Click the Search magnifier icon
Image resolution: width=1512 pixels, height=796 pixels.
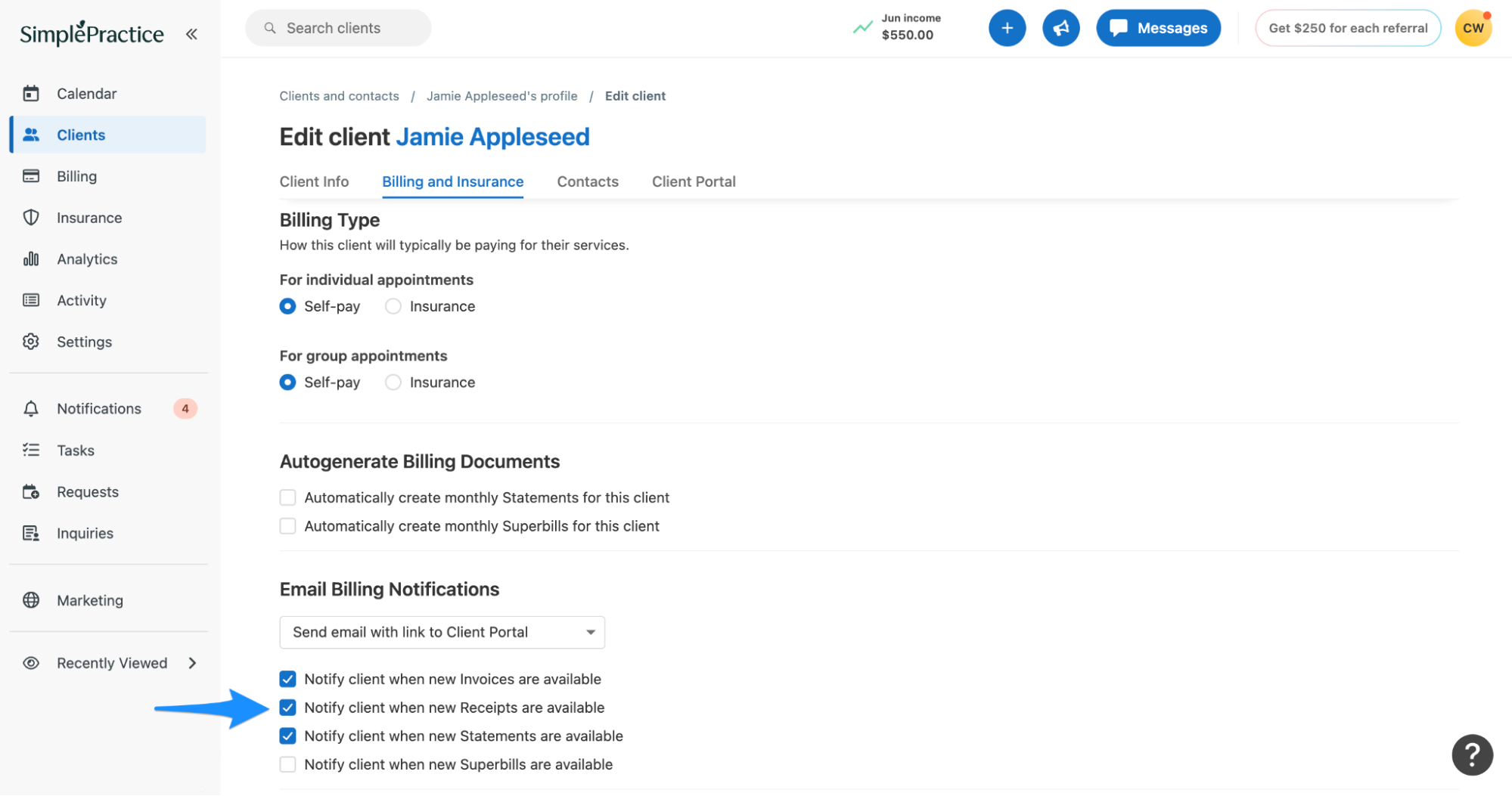(269, 28)
